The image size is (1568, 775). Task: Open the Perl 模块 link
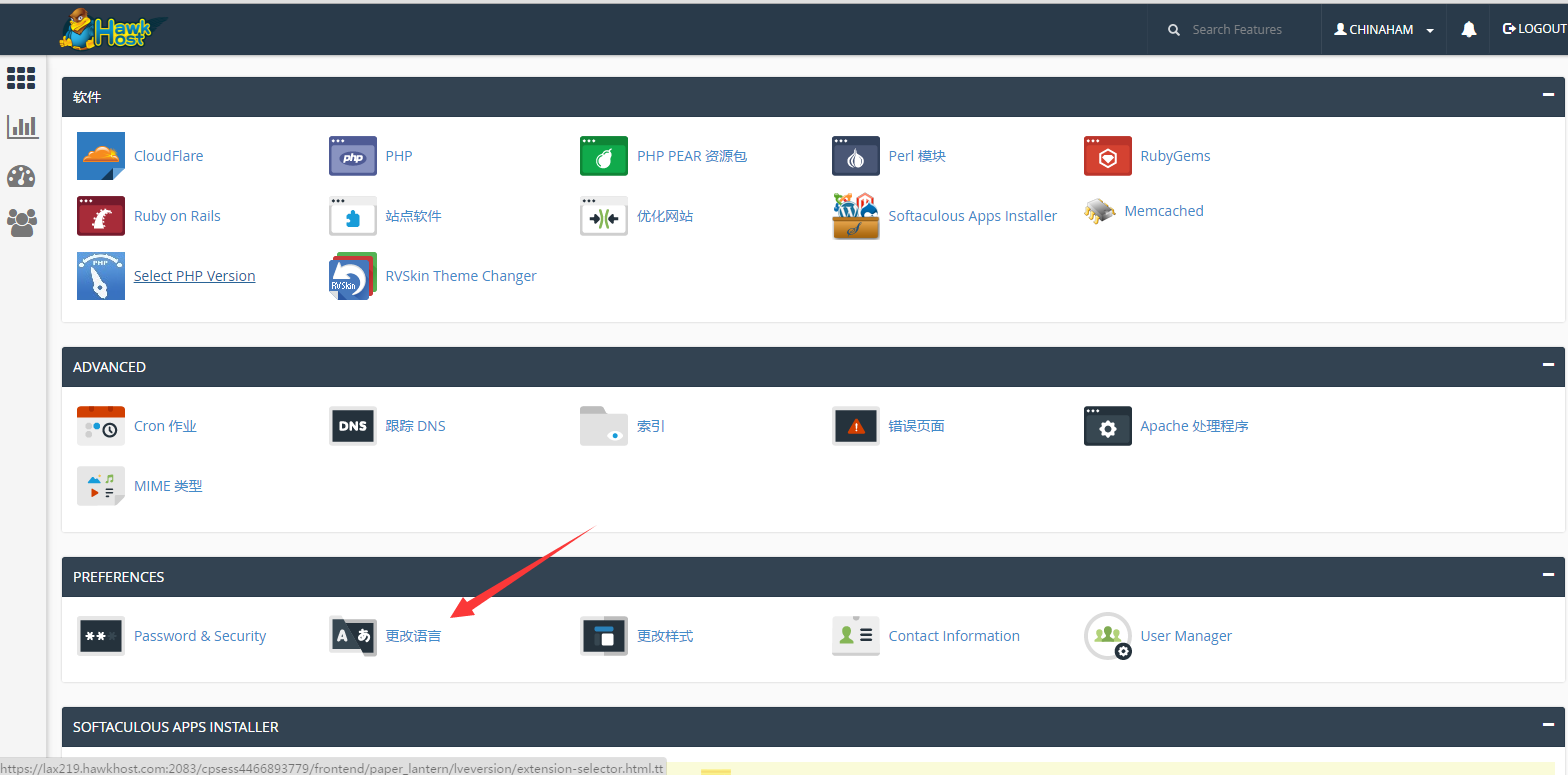click(x=917, y=156)
